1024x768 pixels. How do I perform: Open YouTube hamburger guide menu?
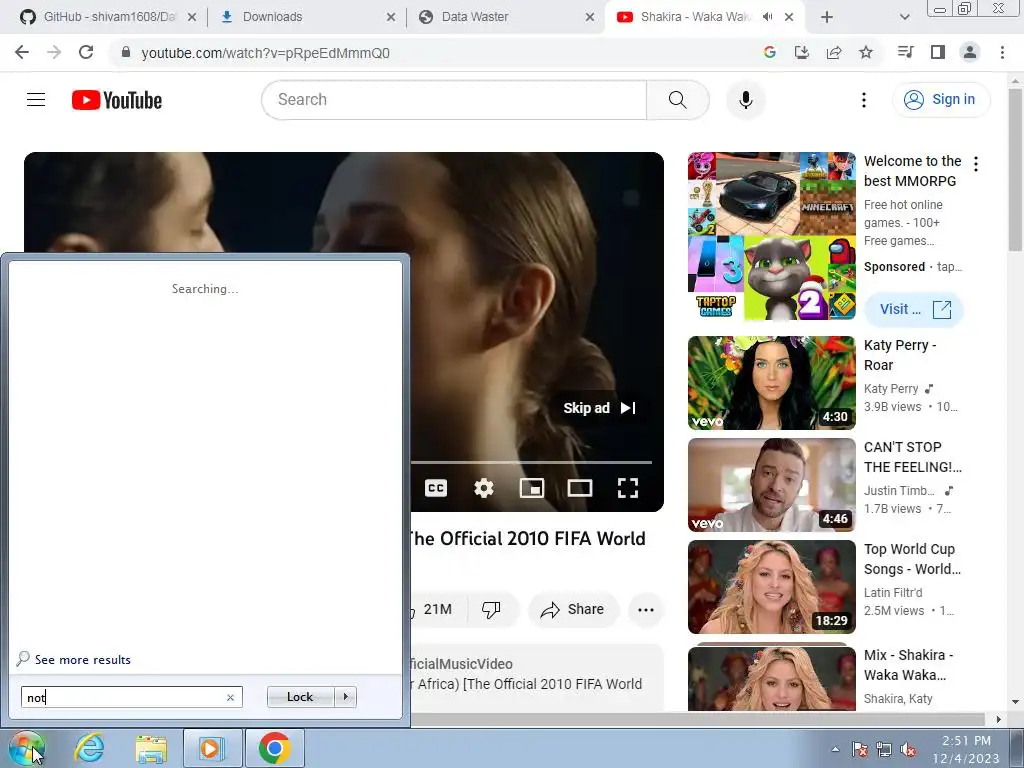coord(36,100)
